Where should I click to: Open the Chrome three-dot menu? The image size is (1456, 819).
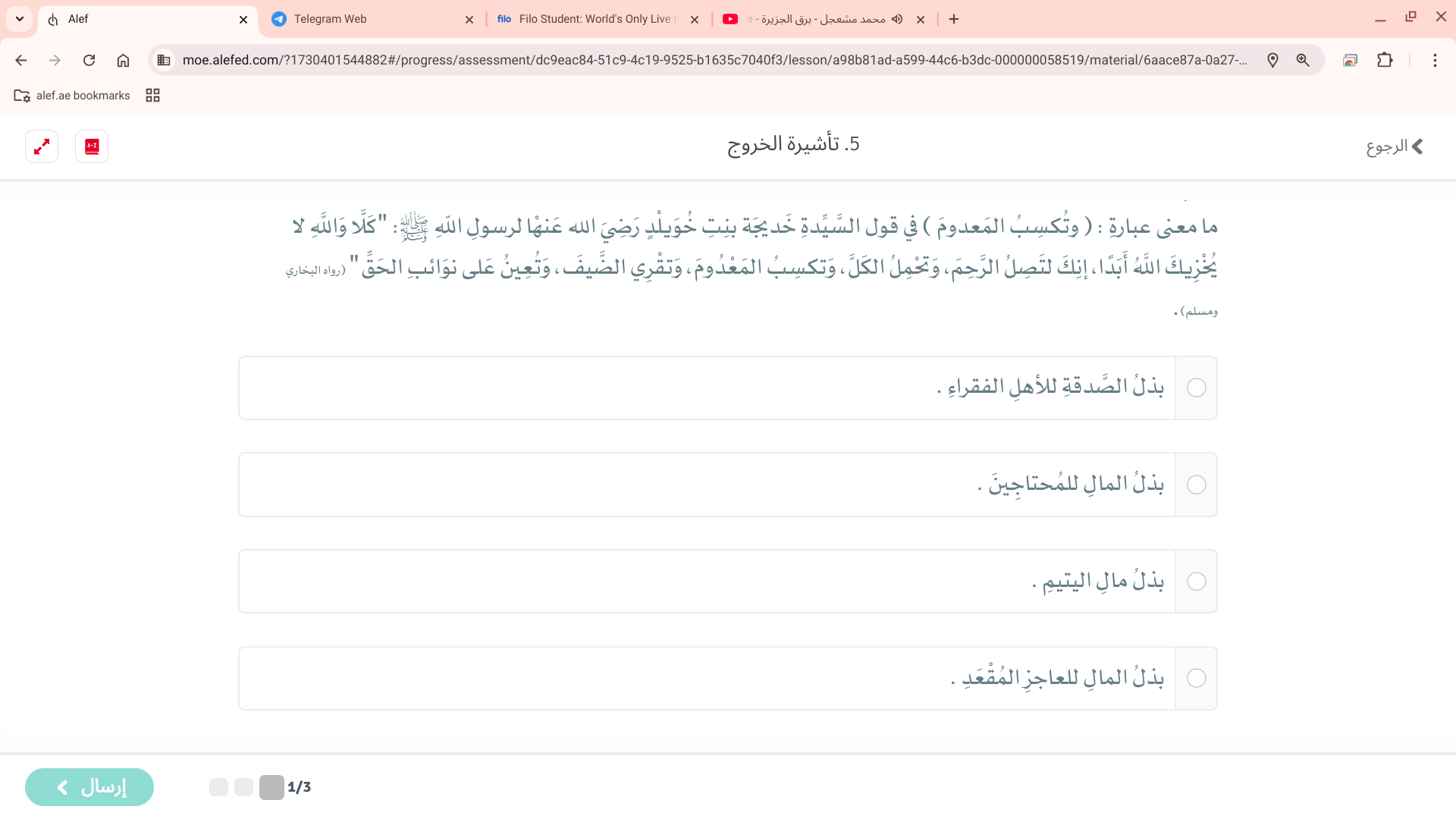click(x=1435, y=60)
